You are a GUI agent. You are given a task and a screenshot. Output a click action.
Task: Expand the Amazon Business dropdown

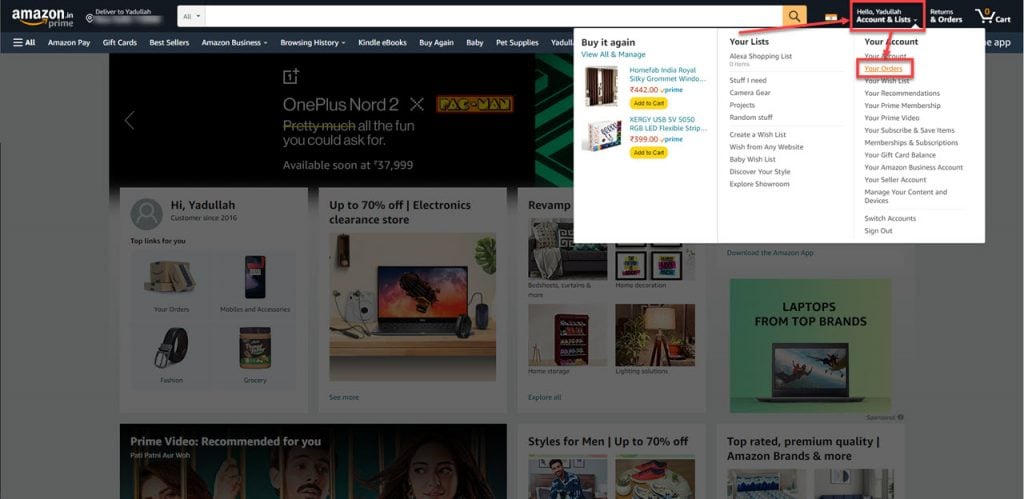coord(234,42)
